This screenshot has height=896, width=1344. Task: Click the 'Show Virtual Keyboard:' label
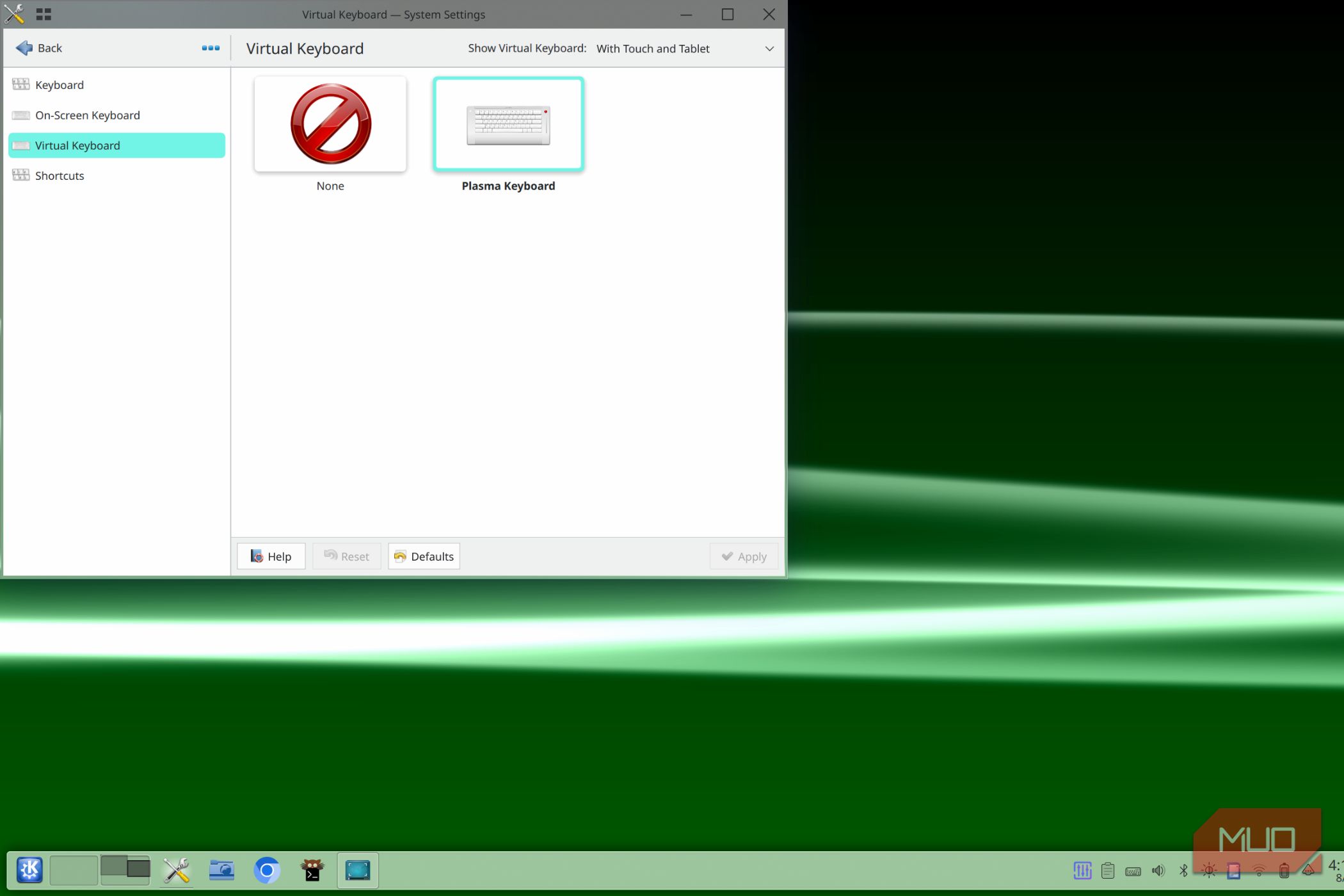527,48
